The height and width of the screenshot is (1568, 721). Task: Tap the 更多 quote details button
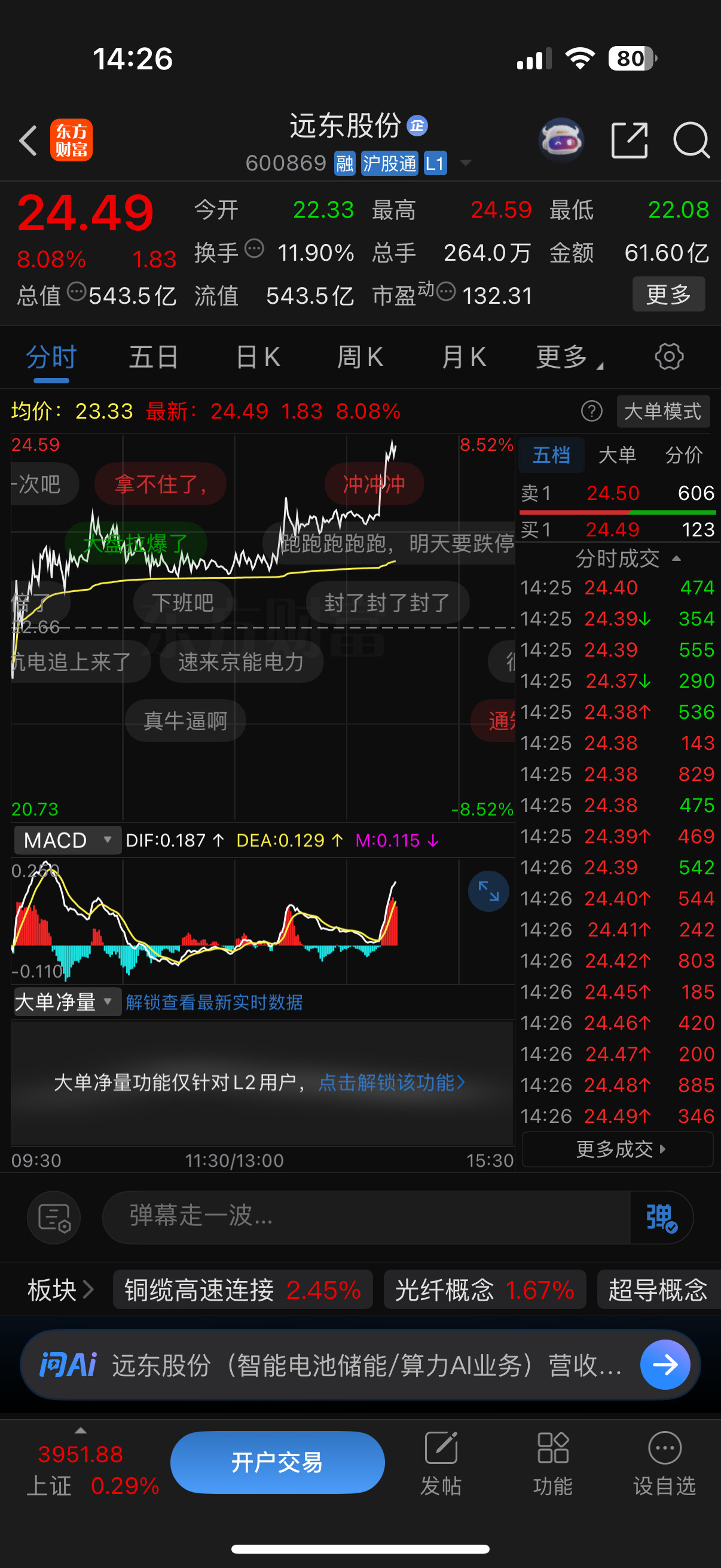[x=668, y=294]
